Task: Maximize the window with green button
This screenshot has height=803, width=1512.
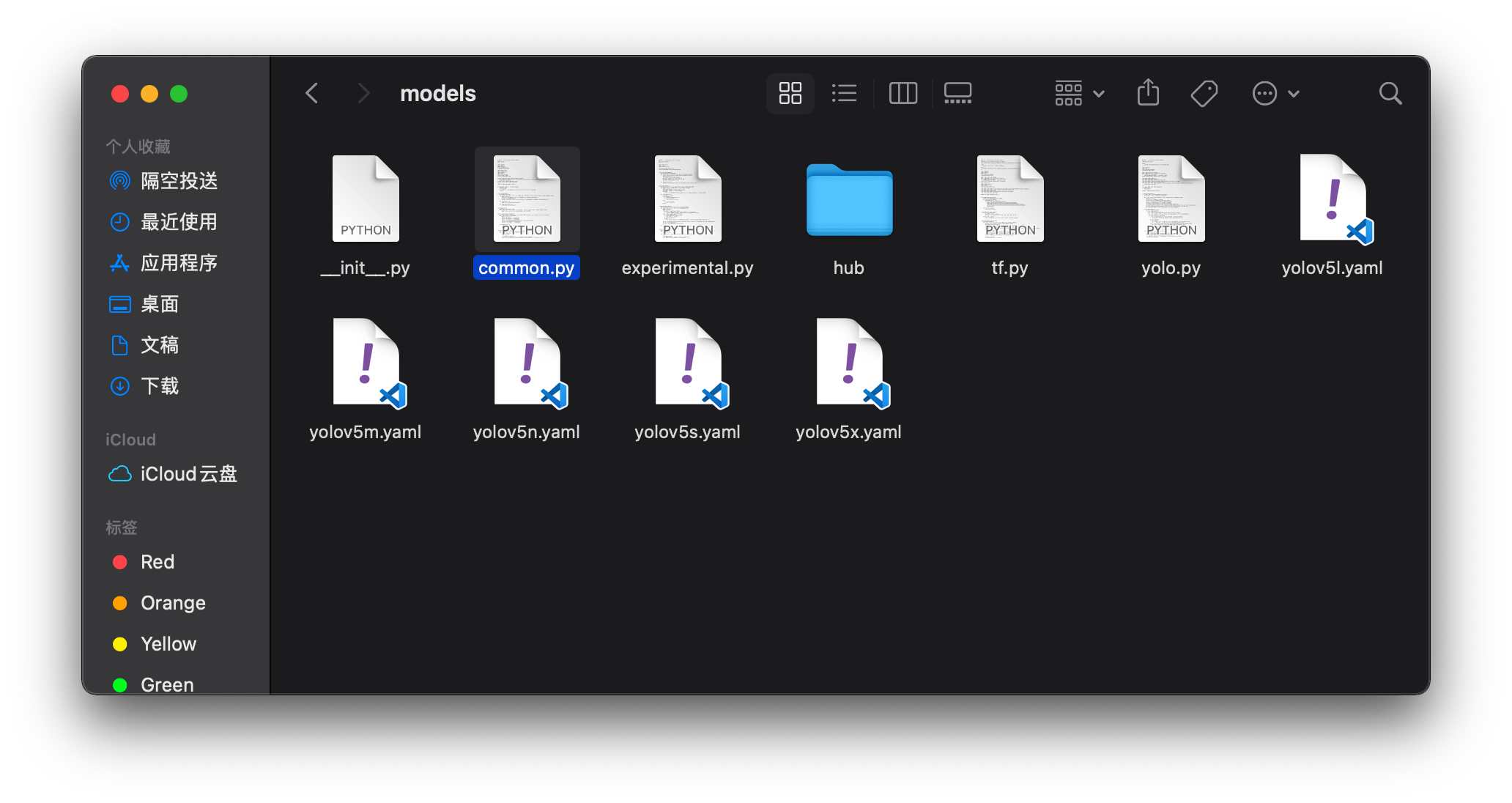Action: click(179, 94)
